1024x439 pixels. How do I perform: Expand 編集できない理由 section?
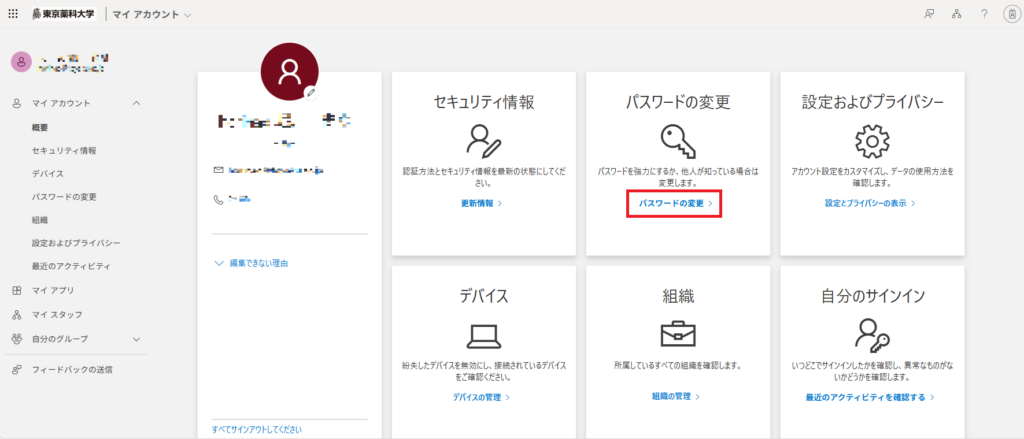[258, 263]
